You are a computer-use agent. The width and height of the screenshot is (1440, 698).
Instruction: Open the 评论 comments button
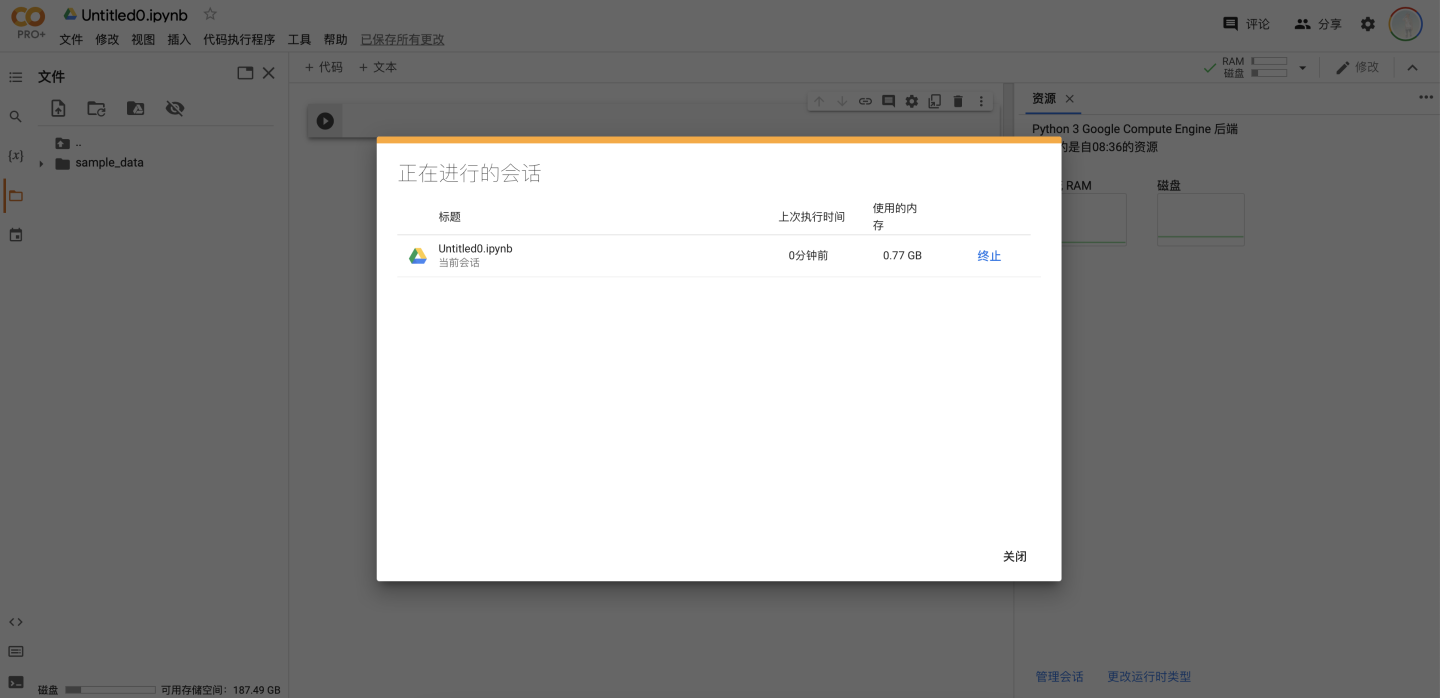(x=1246, y=24)
